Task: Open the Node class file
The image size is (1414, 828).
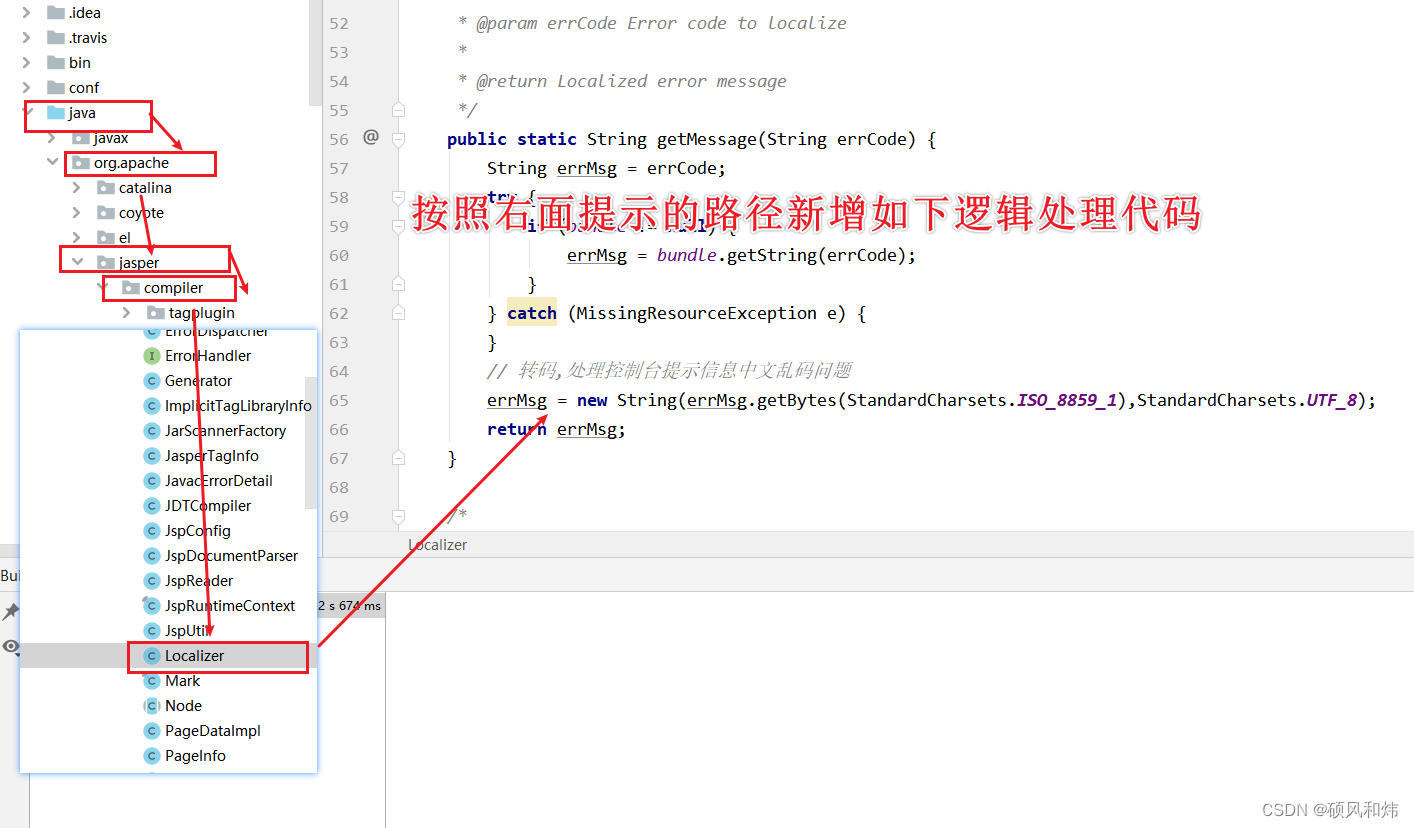Action: point(183,706)
